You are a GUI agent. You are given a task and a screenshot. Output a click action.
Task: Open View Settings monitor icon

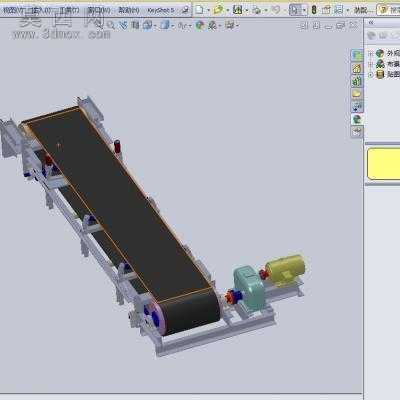pos(230,25)
